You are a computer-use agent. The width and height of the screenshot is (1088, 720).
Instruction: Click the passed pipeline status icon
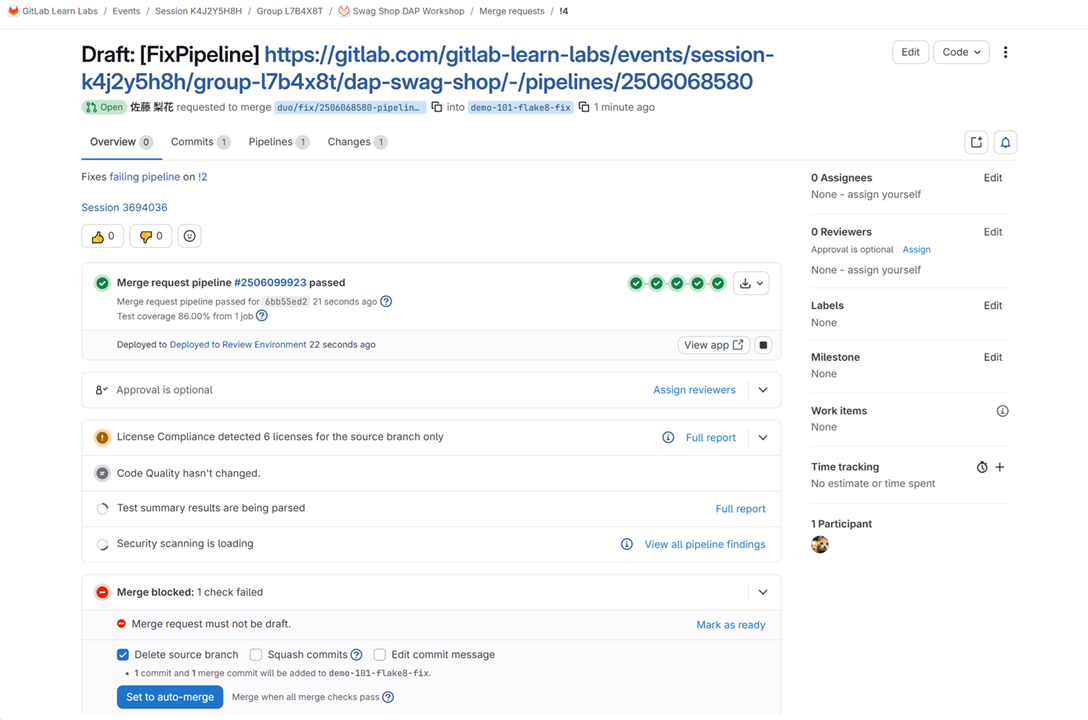102,283
